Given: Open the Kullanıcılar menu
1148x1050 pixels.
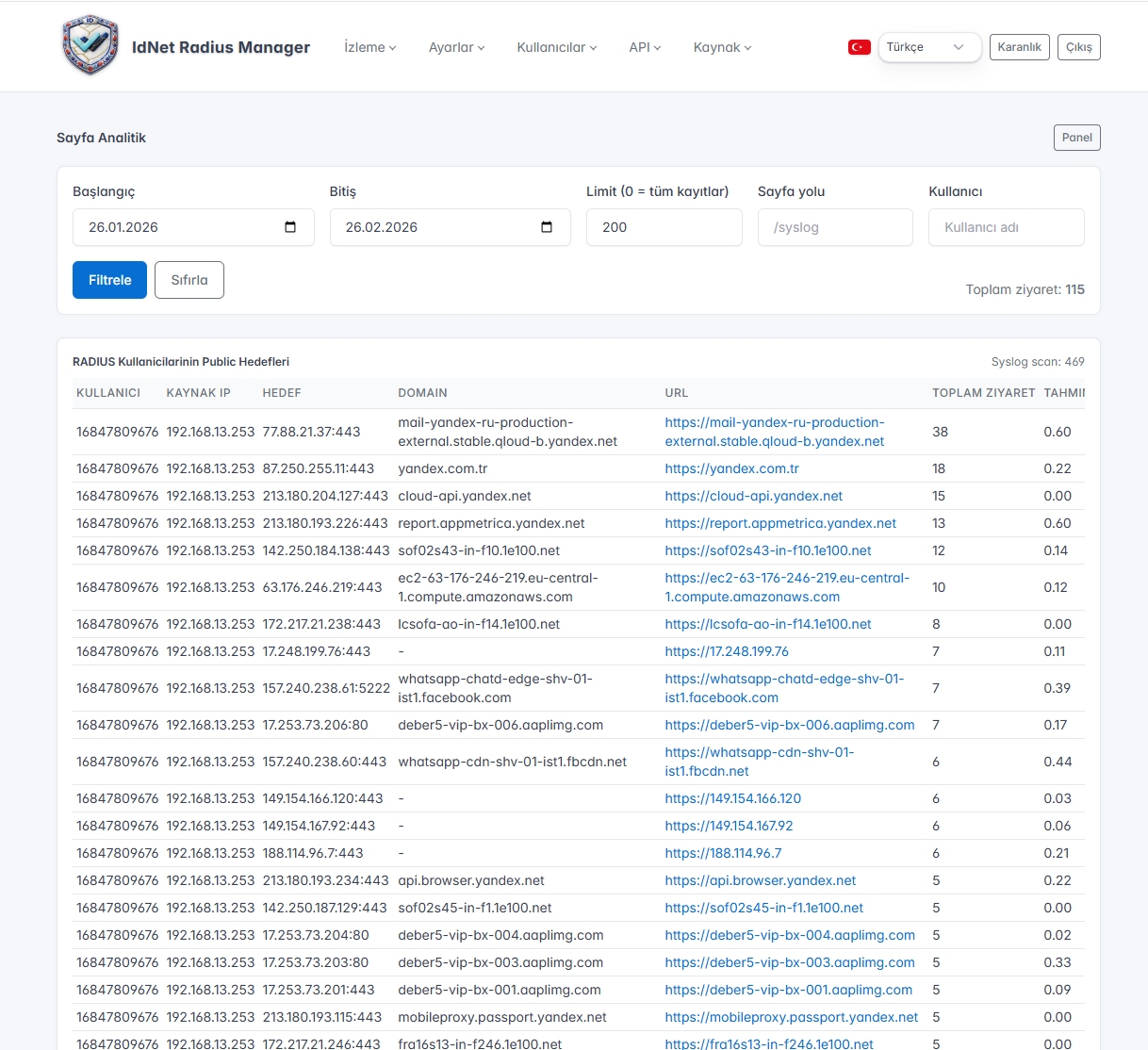Looking at the screenshot, I should point(556,47).
